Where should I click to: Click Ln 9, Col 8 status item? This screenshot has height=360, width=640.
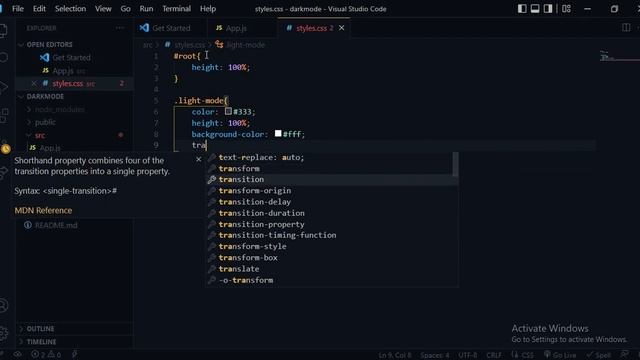click(395, 355)
